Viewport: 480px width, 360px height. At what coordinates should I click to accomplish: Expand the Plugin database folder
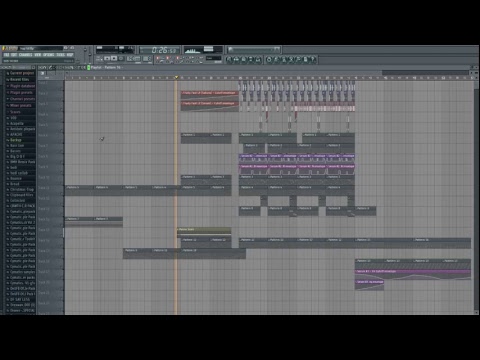click(x=21, y=86)
